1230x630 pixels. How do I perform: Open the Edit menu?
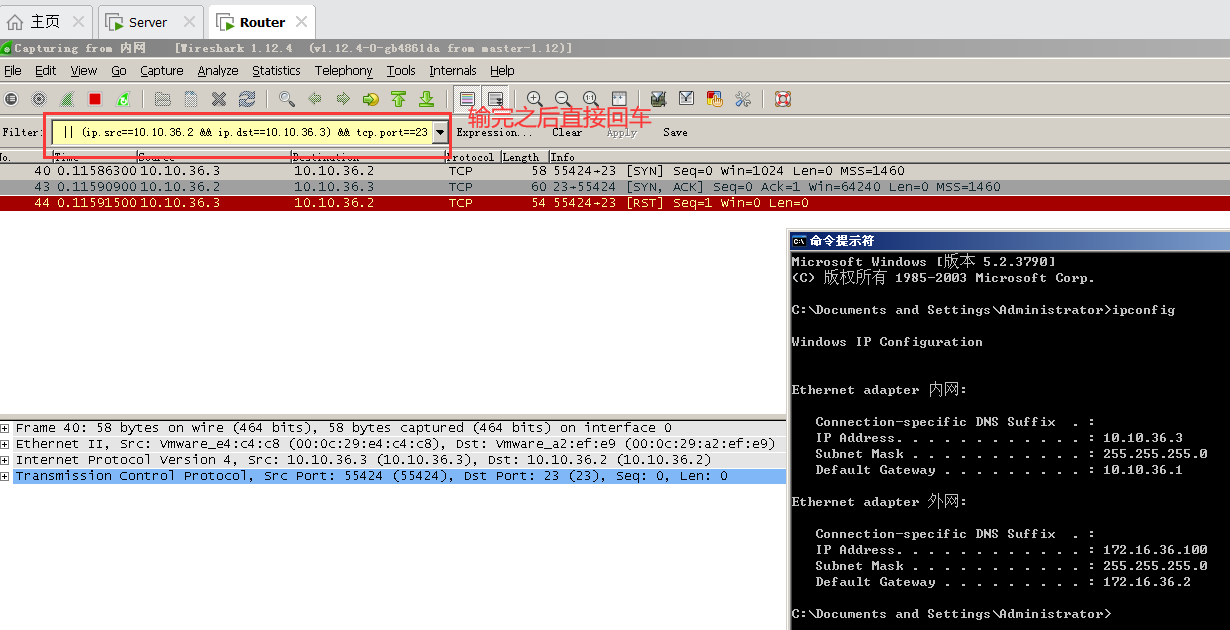pyautogui.click(x=45, y=71)
